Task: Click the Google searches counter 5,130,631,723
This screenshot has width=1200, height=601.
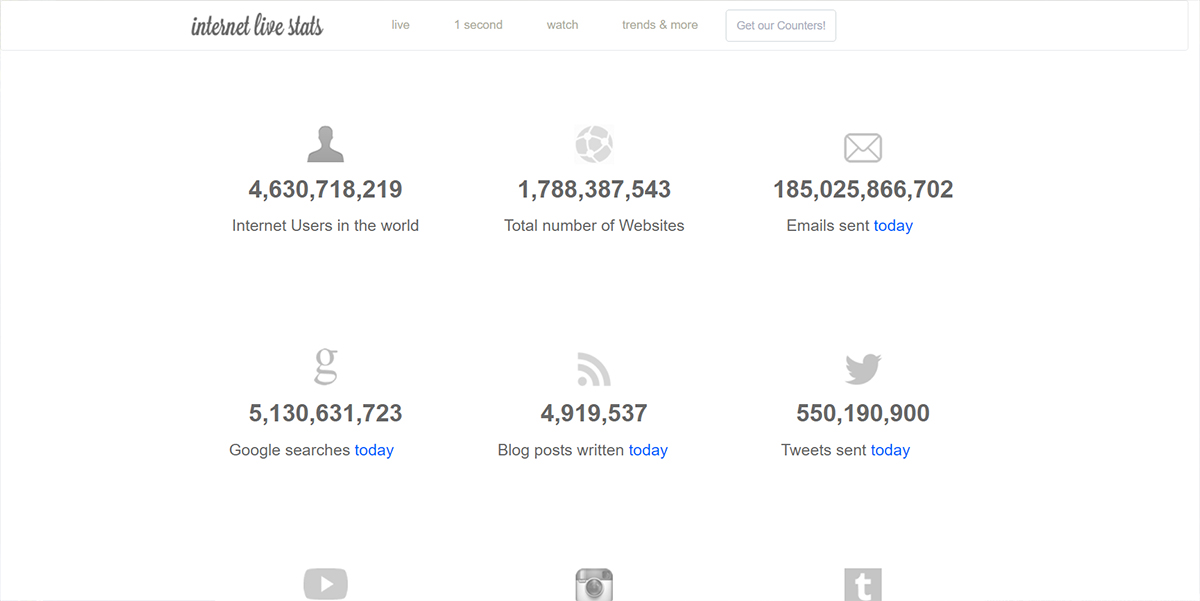Action: [x=325, y=413]
